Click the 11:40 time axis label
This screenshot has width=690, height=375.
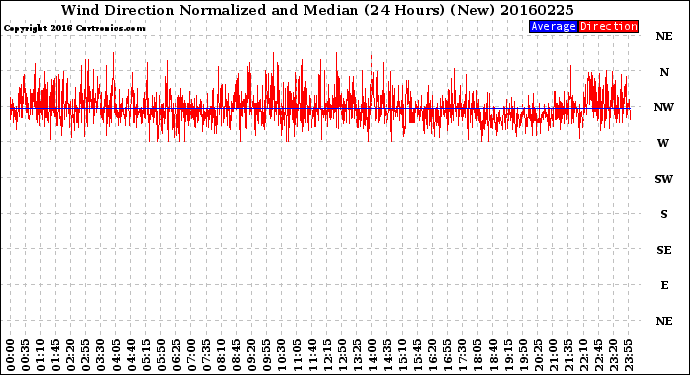coord(312,355)
